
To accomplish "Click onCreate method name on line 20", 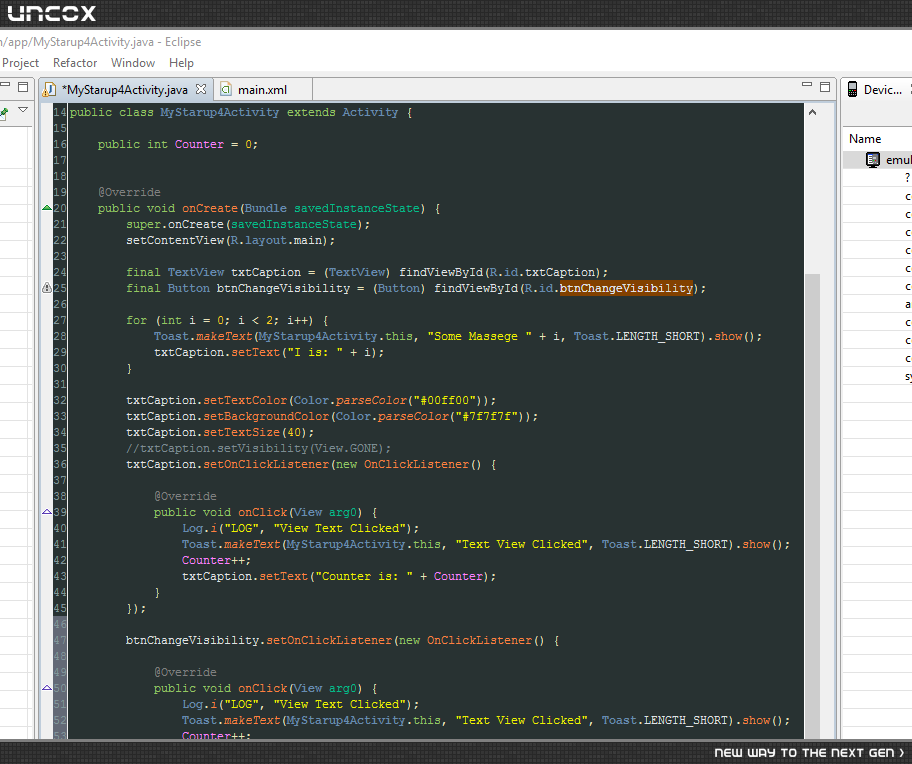I will 209,208.
